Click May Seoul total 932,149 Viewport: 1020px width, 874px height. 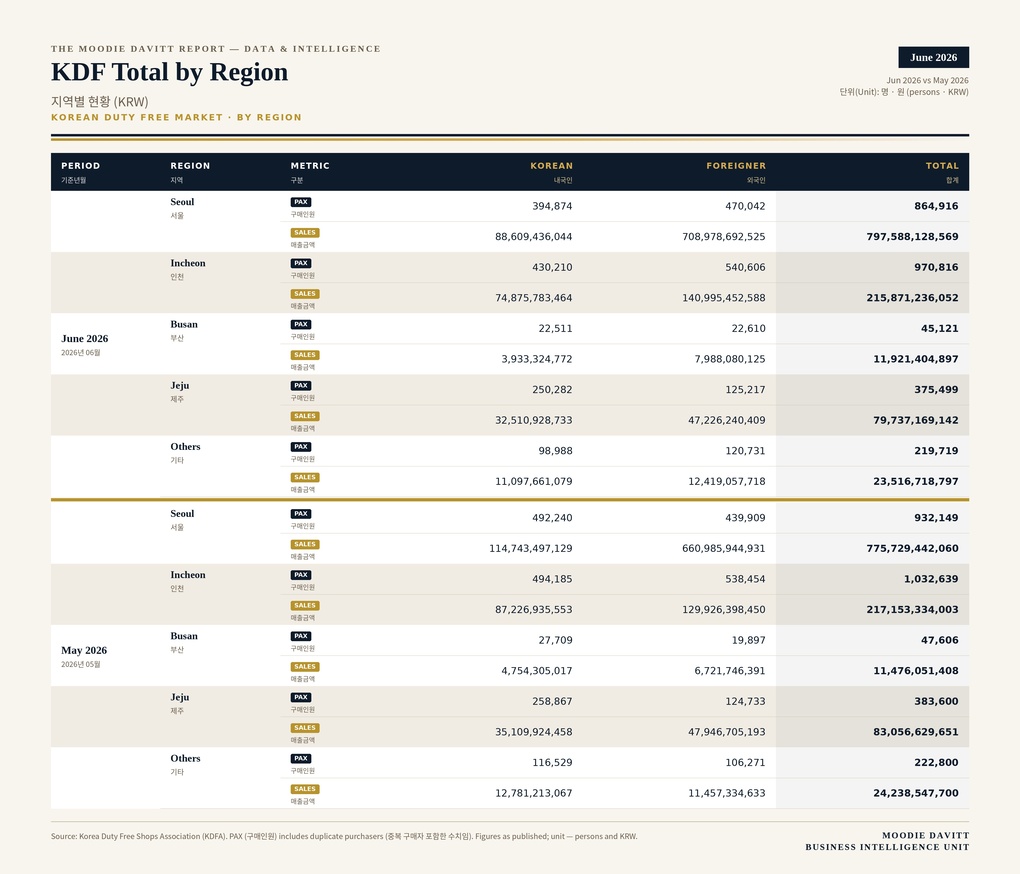pos(936,518)
